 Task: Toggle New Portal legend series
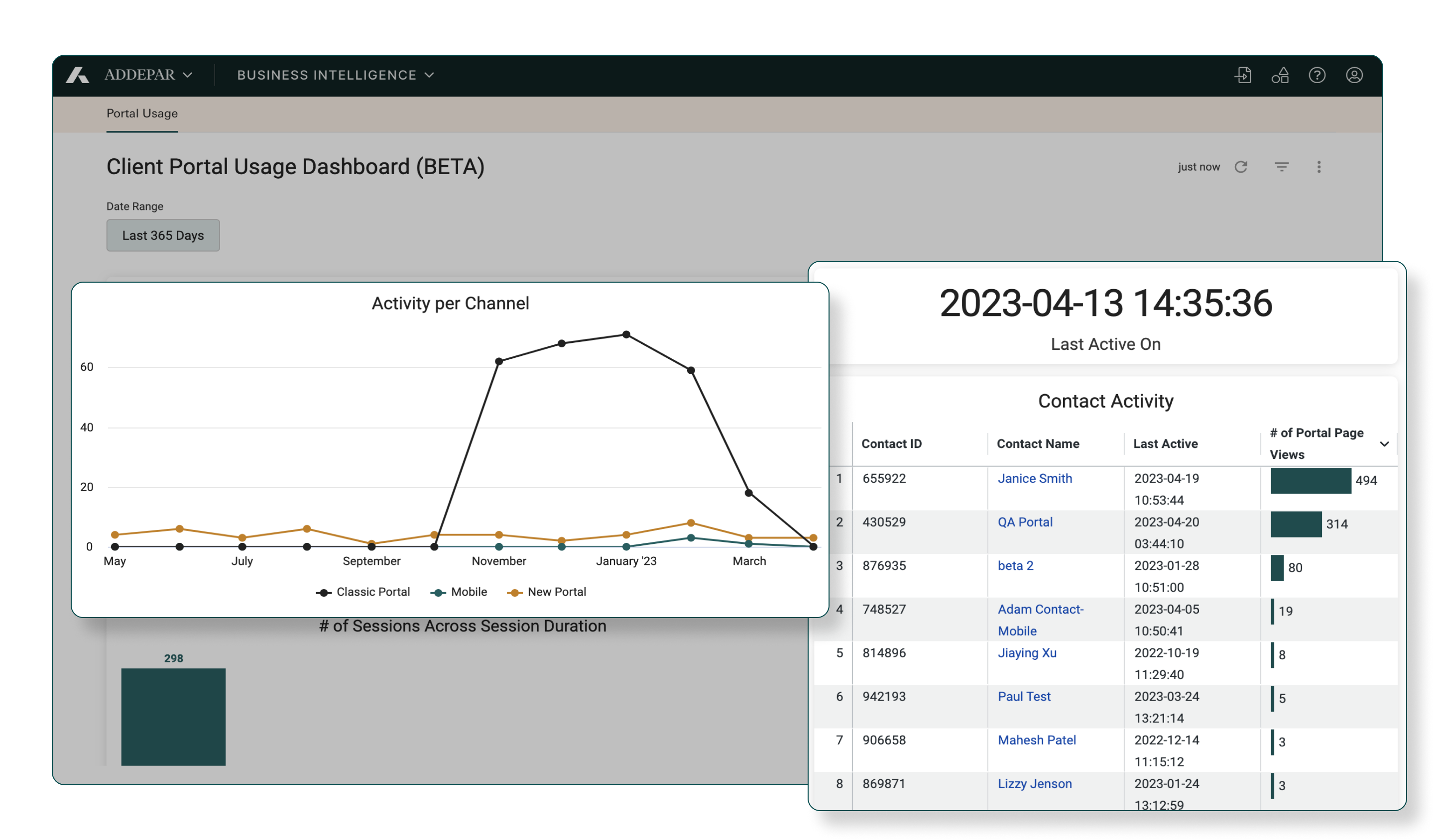pyautogui.click(x=546, y=592)
